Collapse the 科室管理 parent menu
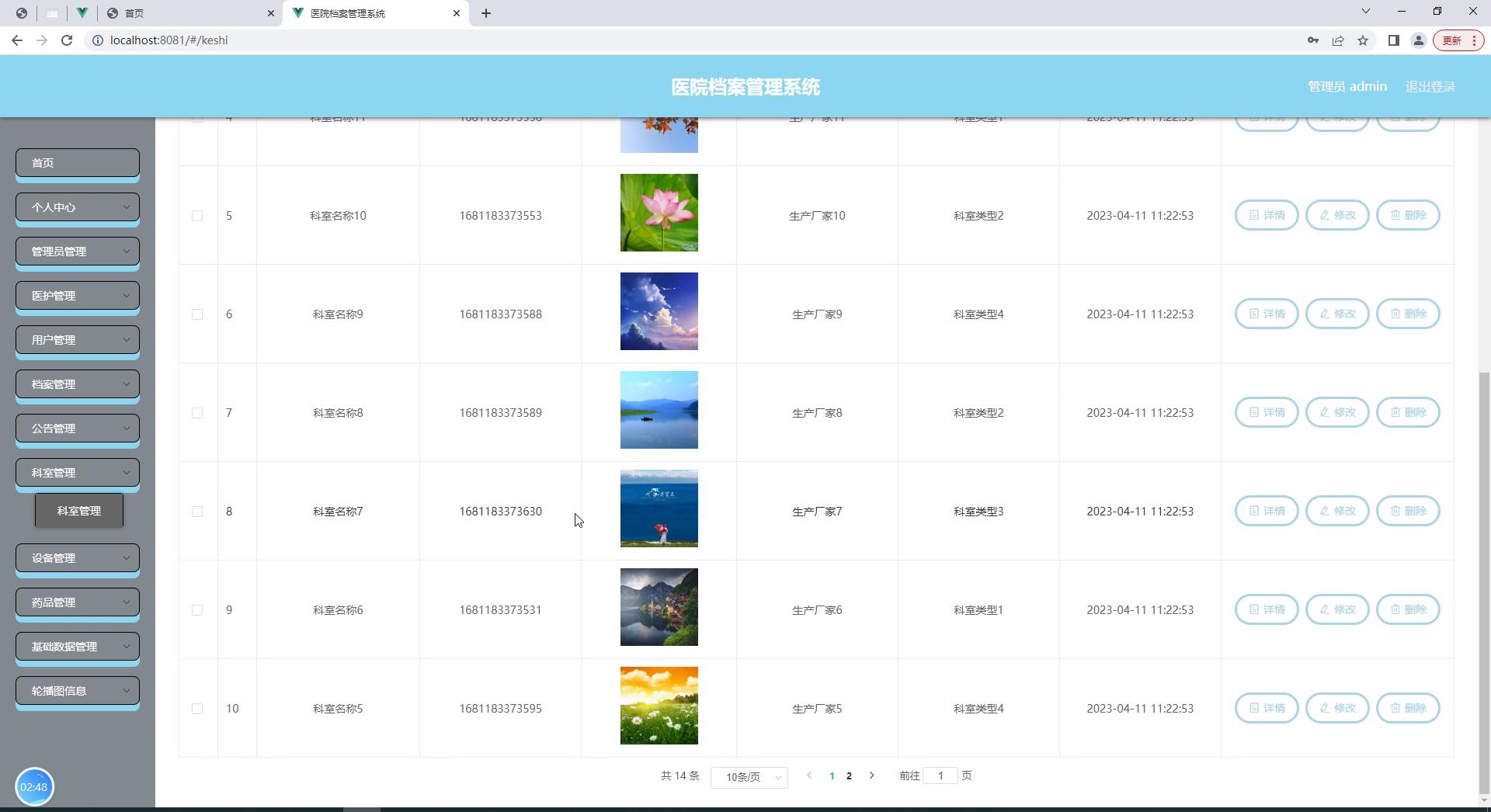Viewport: 1491px width, 812px height. click(78, 473)
